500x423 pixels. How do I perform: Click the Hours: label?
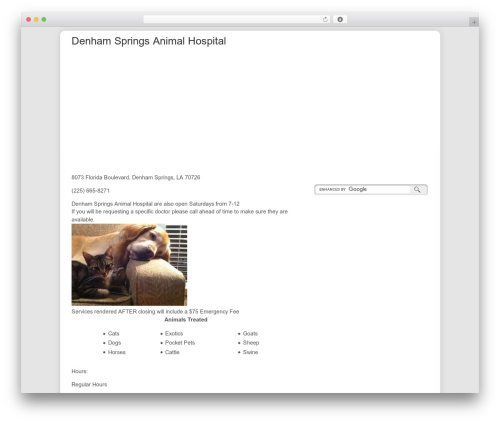[80, 371]
